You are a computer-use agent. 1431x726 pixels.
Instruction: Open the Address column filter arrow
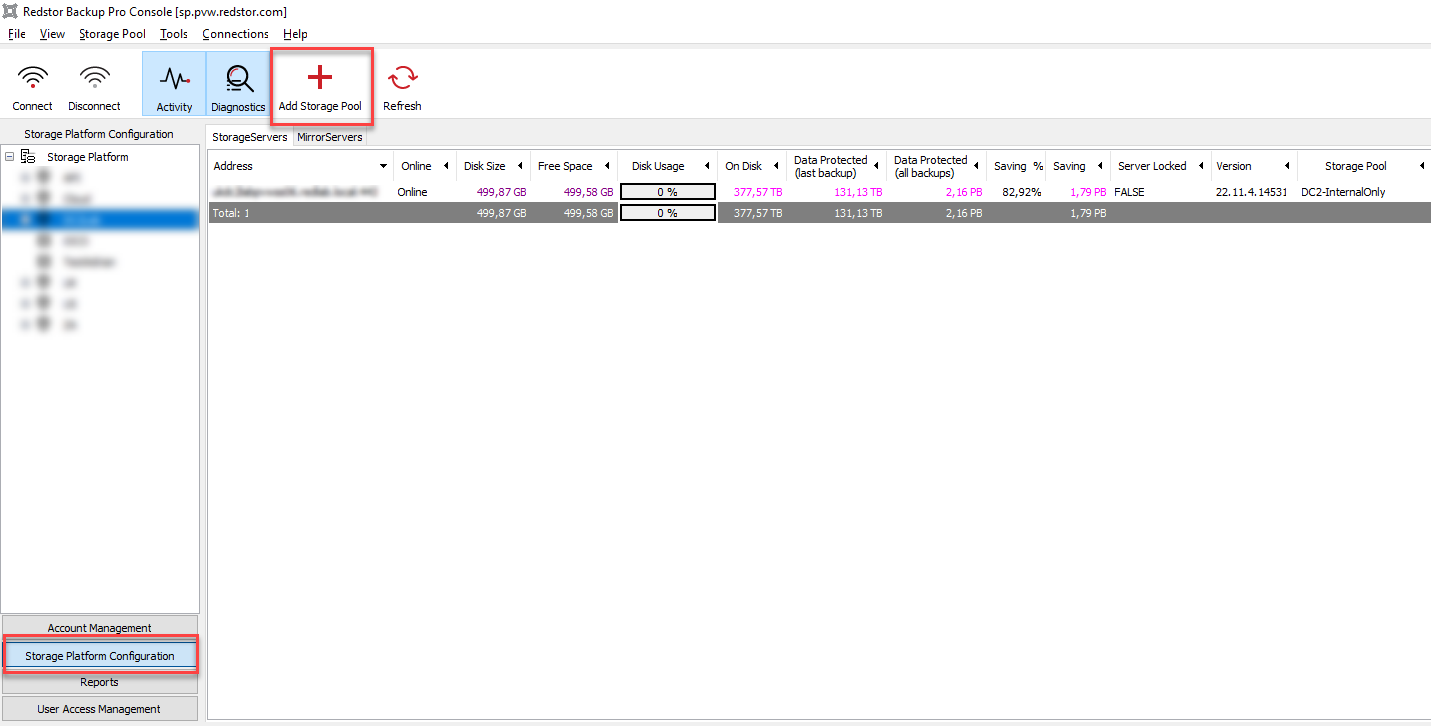point(384,166)
